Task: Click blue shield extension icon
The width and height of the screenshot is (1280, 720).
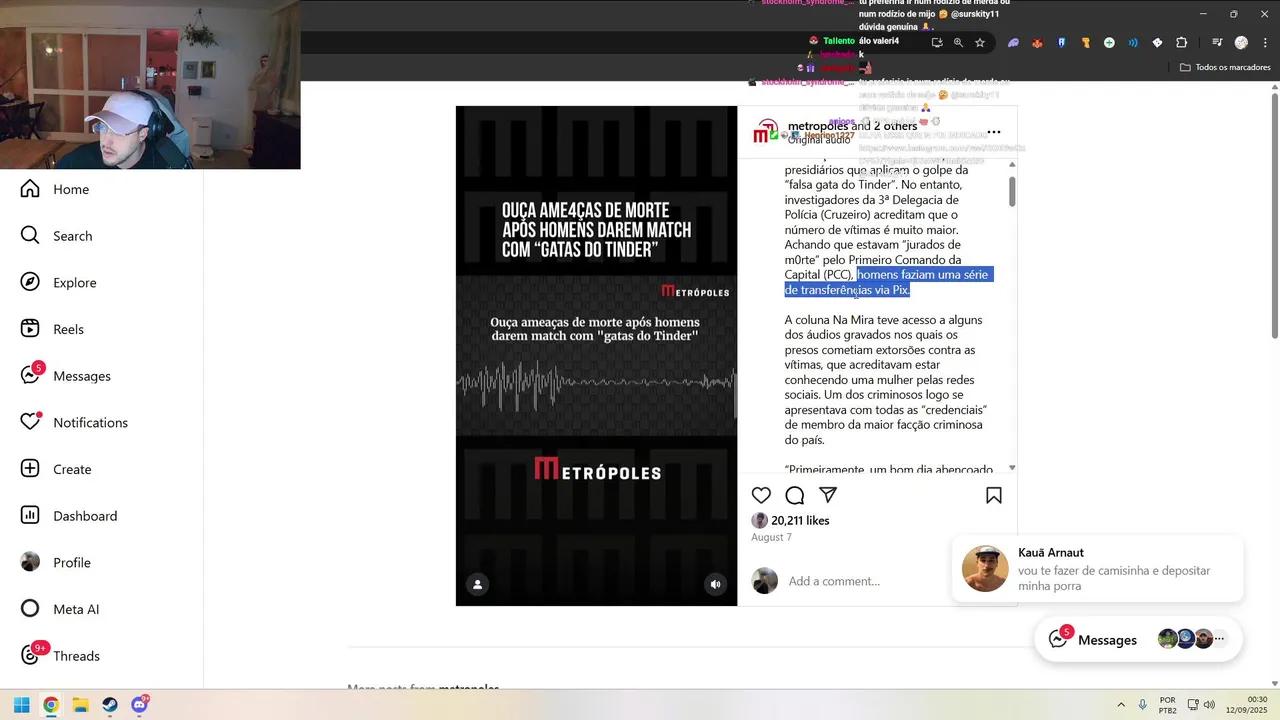Action: 1061,43
